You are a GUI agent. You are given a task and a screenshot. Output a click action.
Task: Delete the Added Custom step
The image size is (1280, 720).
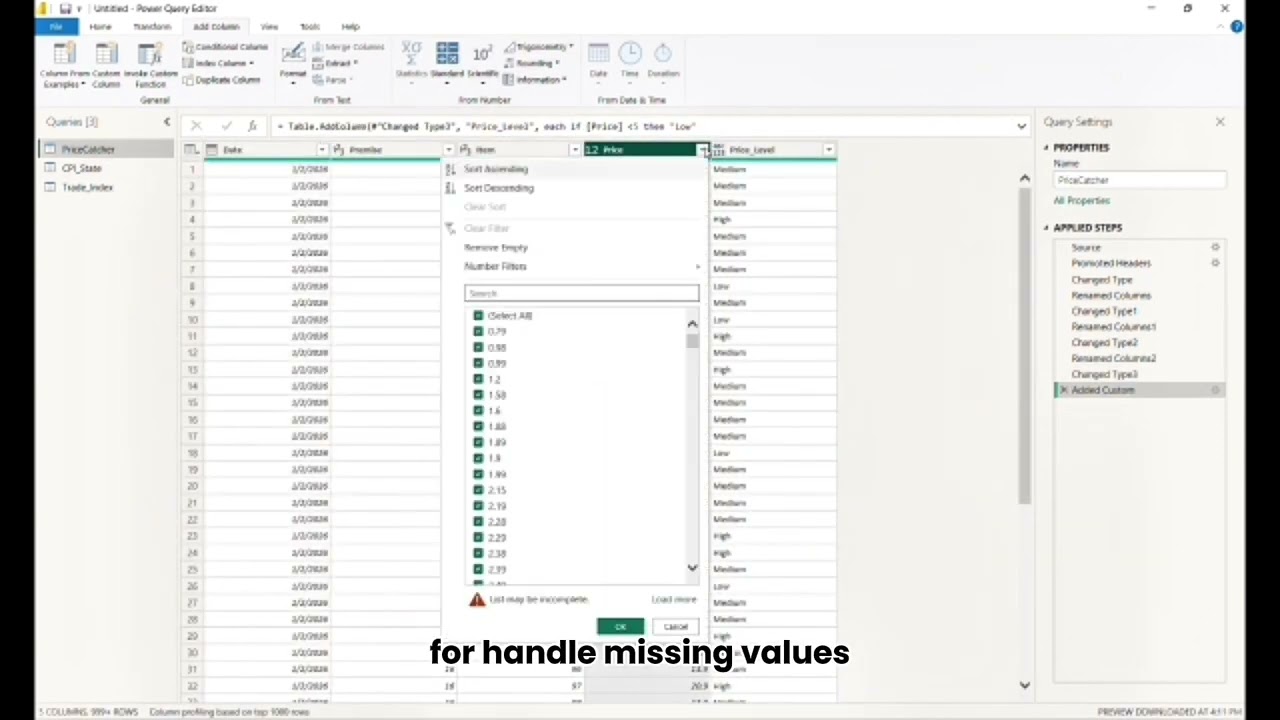pos(1063,390)
